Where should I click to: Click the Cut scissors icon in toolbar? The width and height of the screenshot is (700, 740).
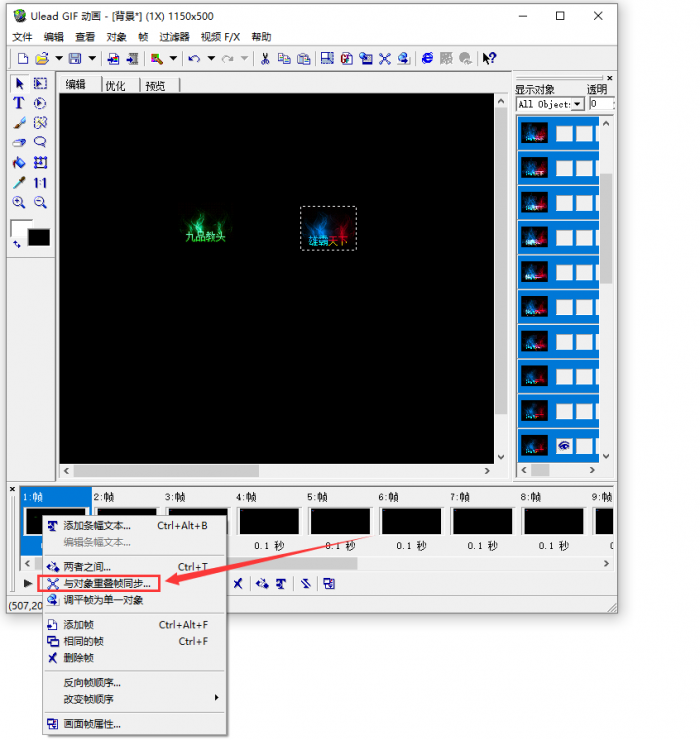coord(265,59)
